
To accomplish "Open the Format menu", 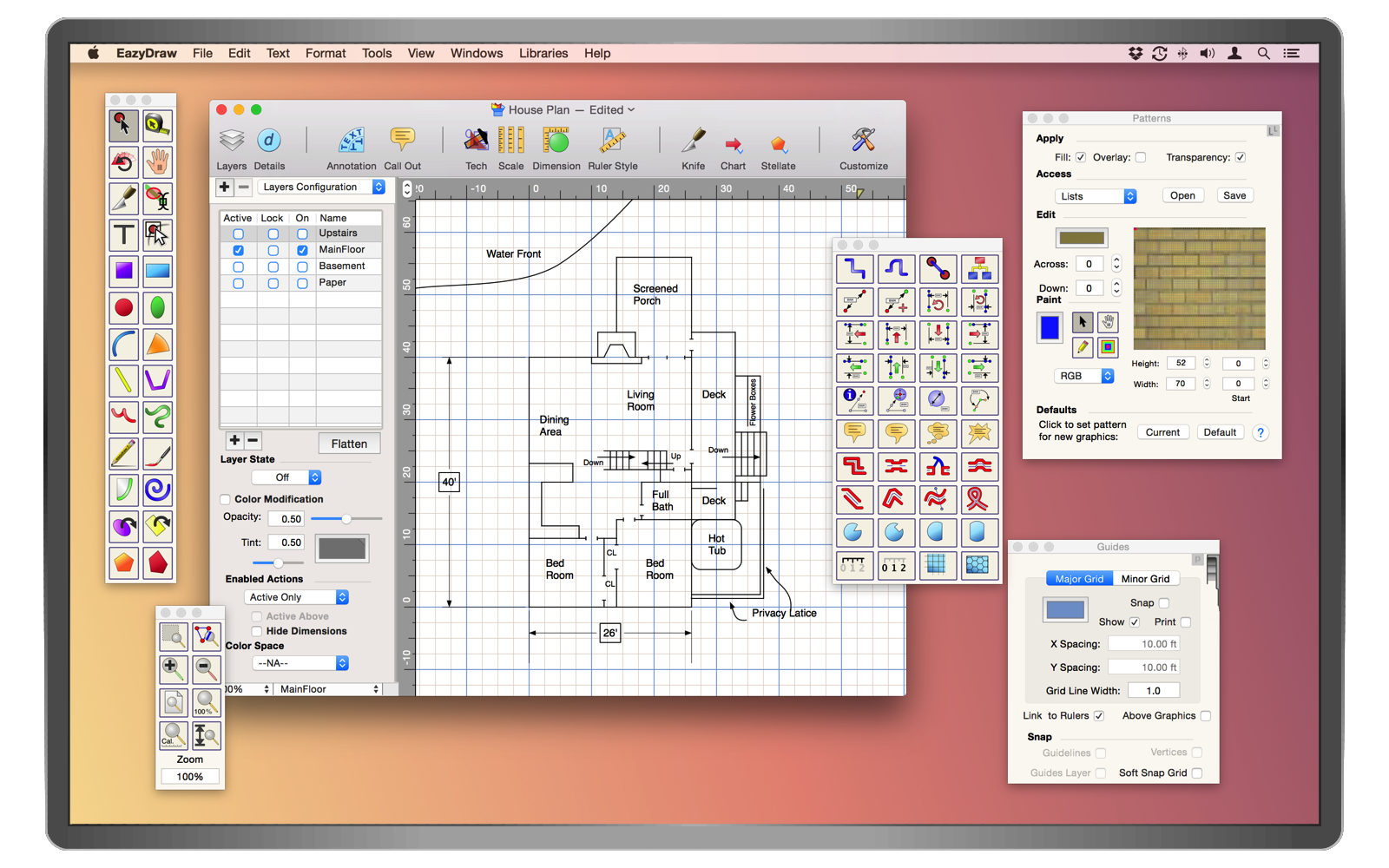I will (326, 53).
